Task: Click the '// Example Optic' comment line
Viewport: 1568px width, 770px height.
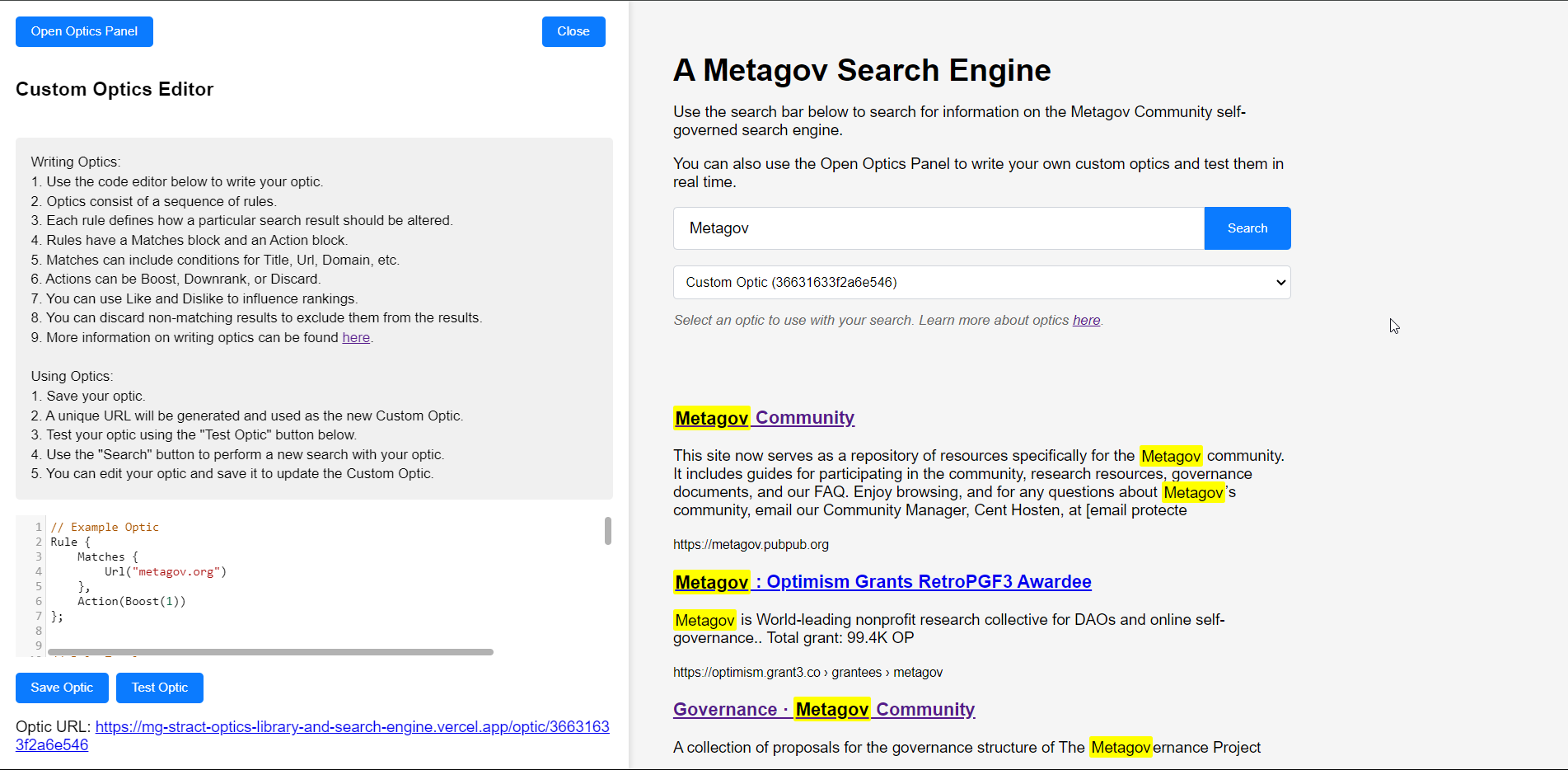Action: 105,527
